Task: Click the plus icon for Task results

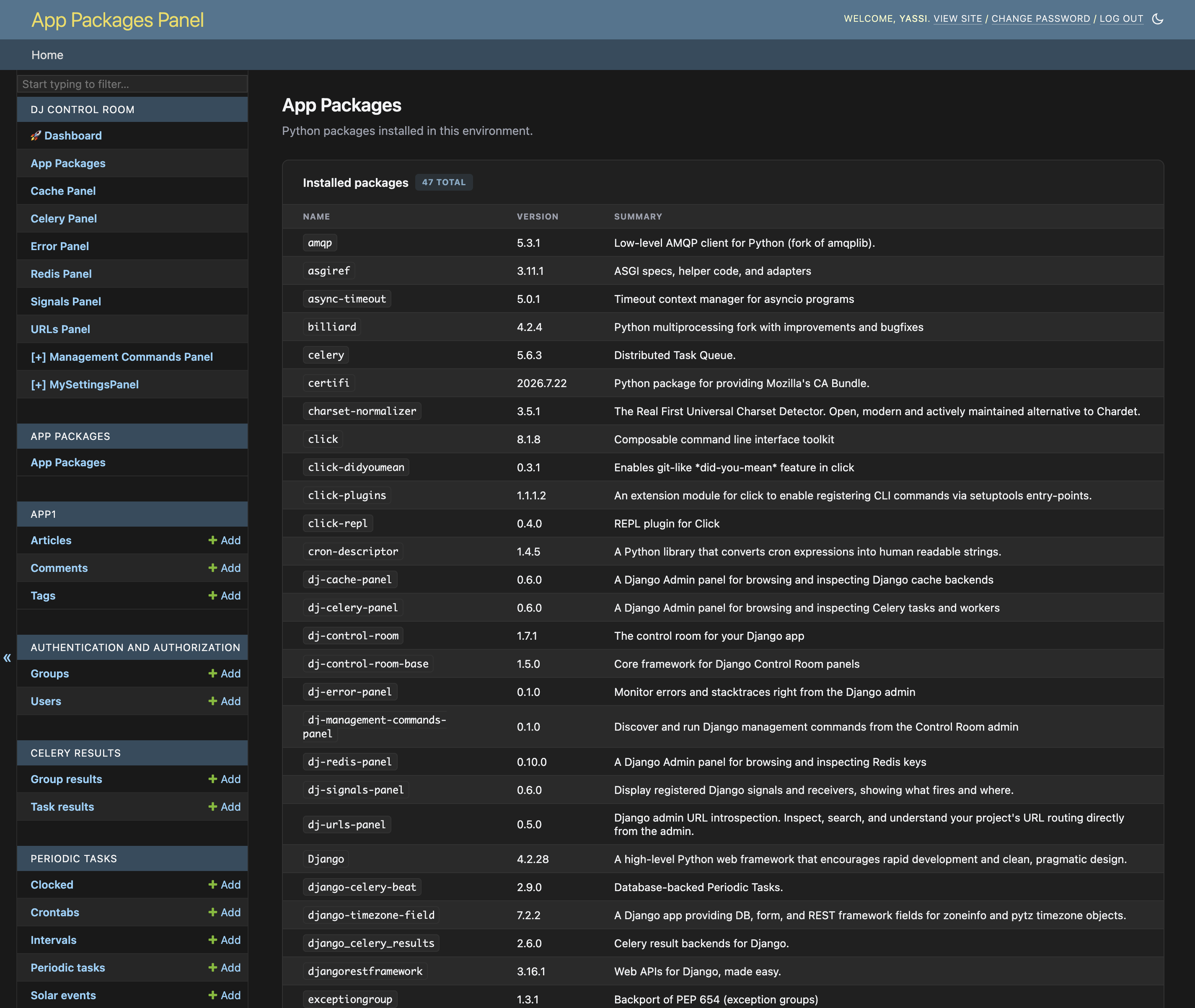Action: click(212, 806)
